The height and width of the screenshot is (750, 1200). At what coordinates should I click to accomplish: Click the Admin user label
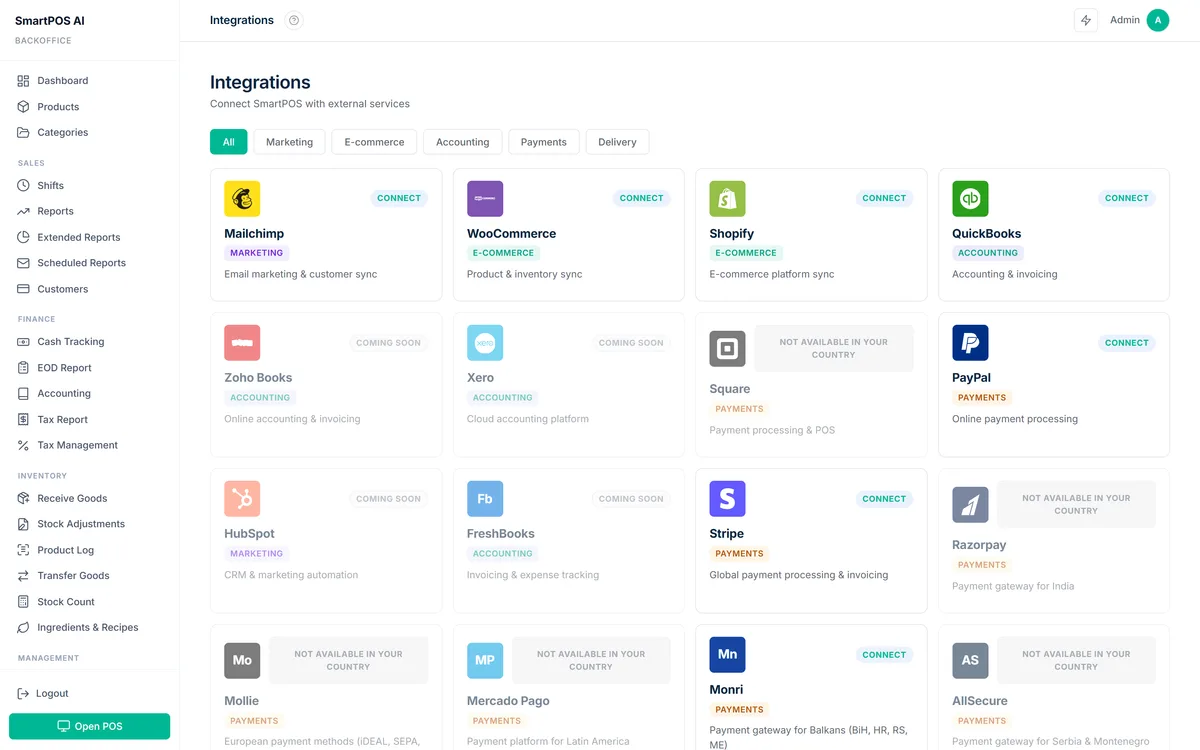[1125, 20]
